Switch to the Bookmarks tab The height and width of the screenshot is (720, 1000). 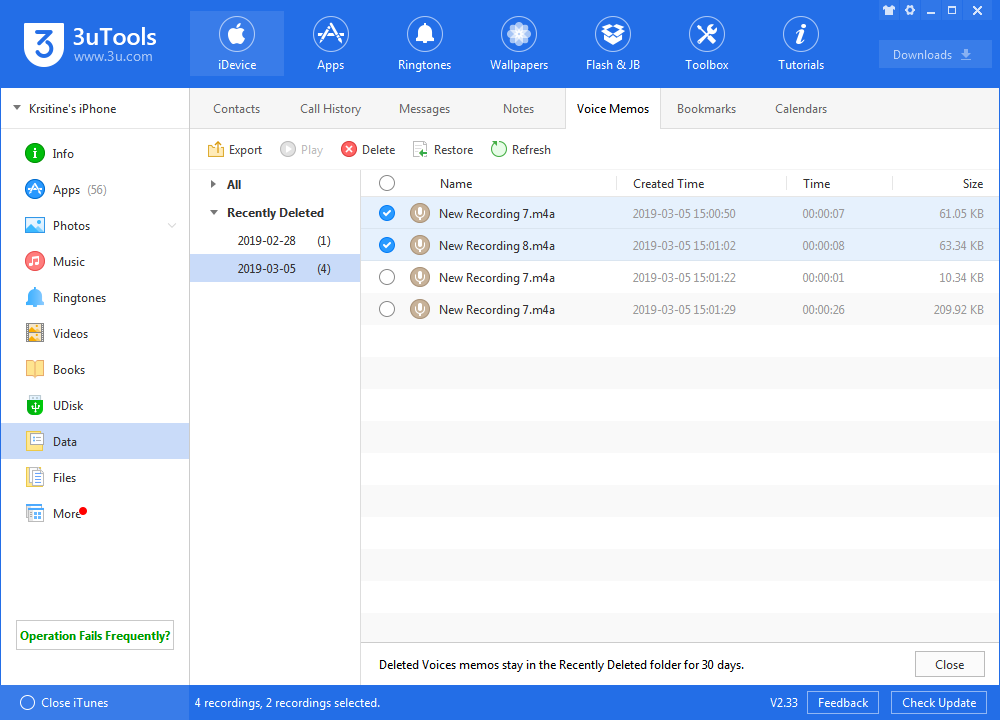(x=707, y=108)
